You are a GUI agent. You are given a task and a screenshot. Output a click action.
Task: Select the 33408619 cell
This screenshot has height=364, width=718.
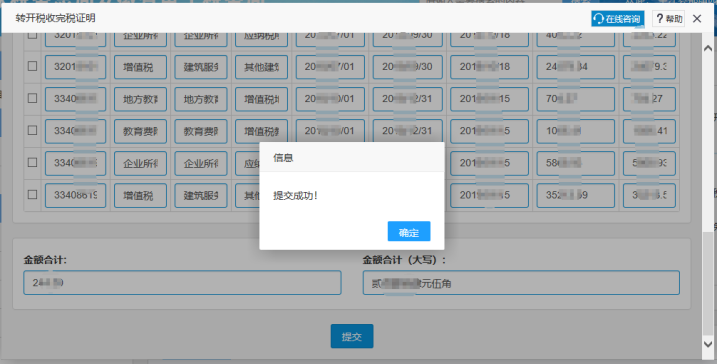click(x=75, y=196)
